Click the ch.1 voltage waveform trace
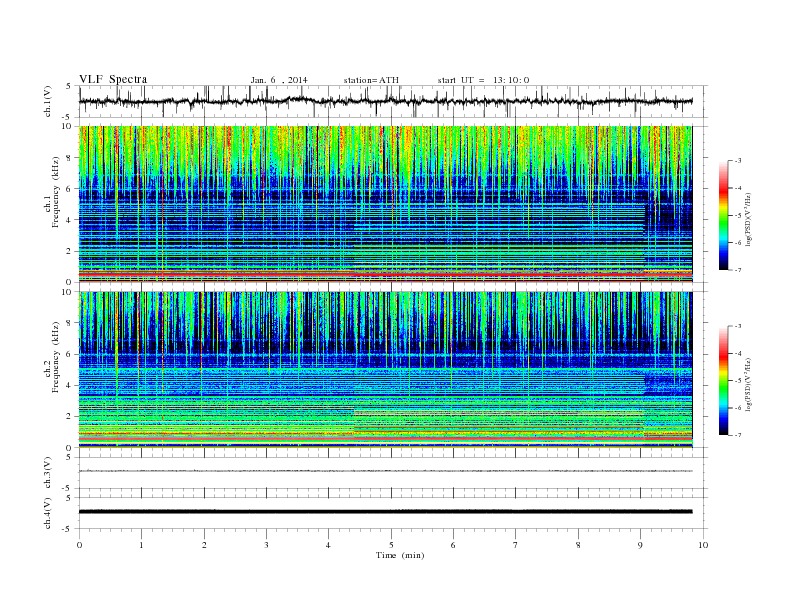The height and width of the screenshot is (612, 792). (x=385, y=101)
